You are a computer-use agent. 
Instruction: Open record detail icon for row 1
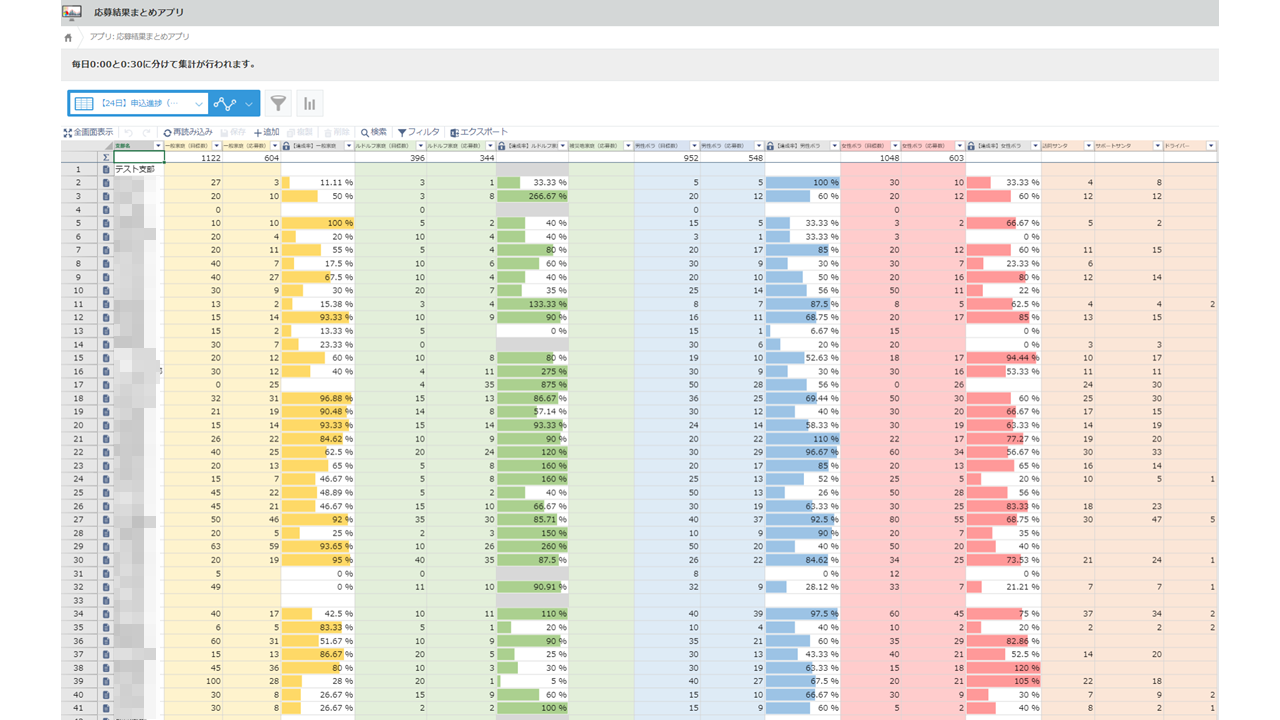(105, 170)
